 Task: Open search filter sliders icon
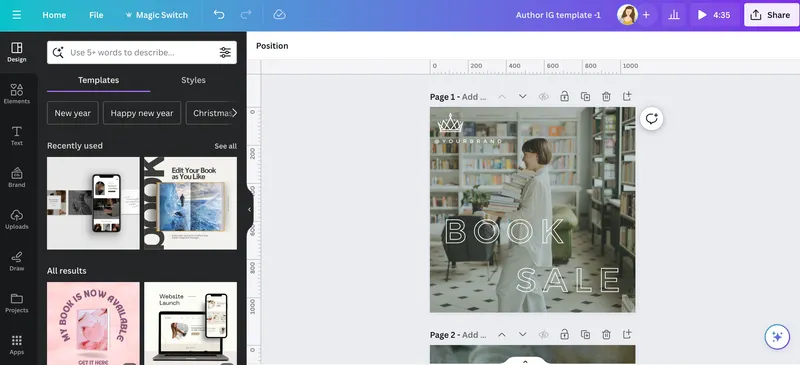(225, 53)
